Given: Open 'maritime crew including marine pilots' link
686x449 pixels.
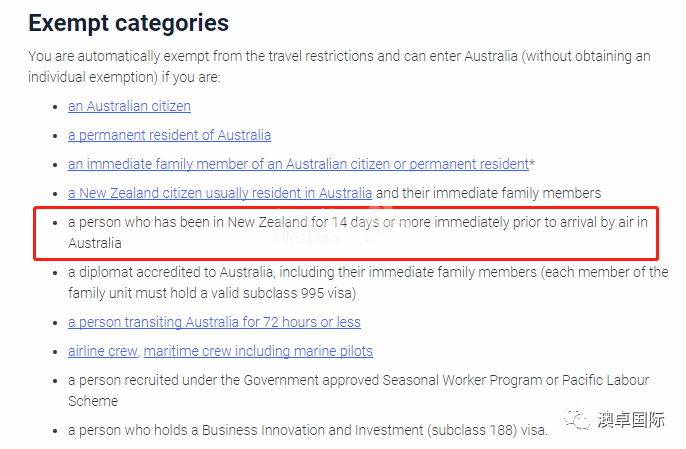Looking at the screenshot, I should 258,351.
